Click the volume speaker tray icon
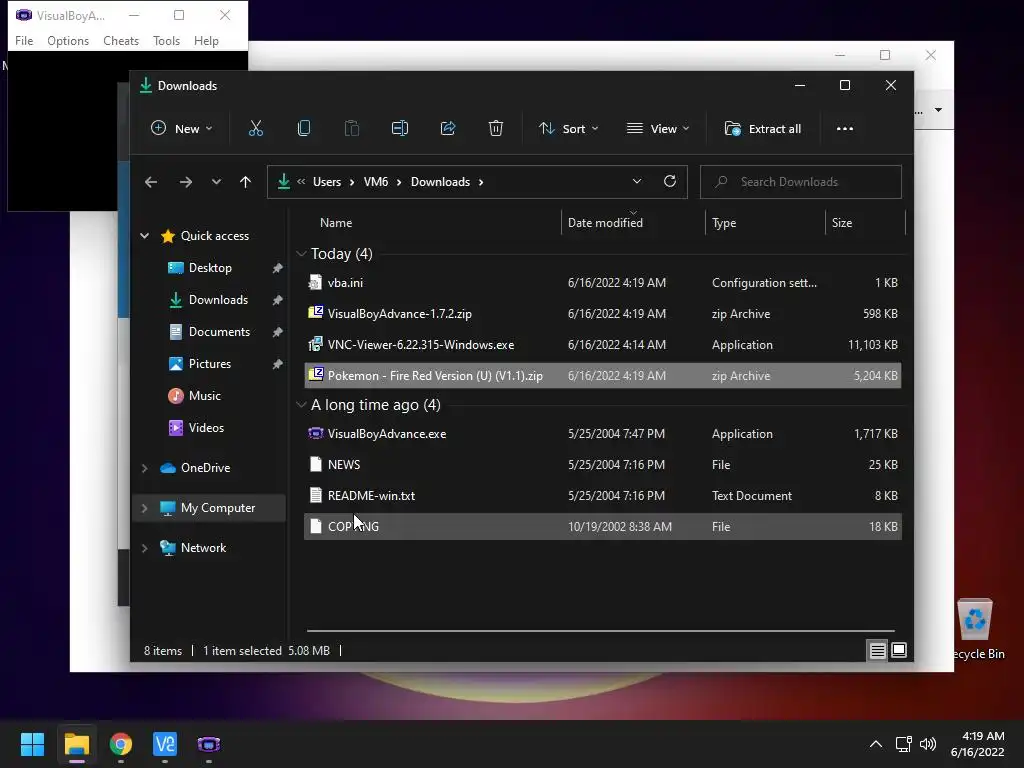Screen dimensions: 1024x768 pyautogui.click(x=927, y=744)
